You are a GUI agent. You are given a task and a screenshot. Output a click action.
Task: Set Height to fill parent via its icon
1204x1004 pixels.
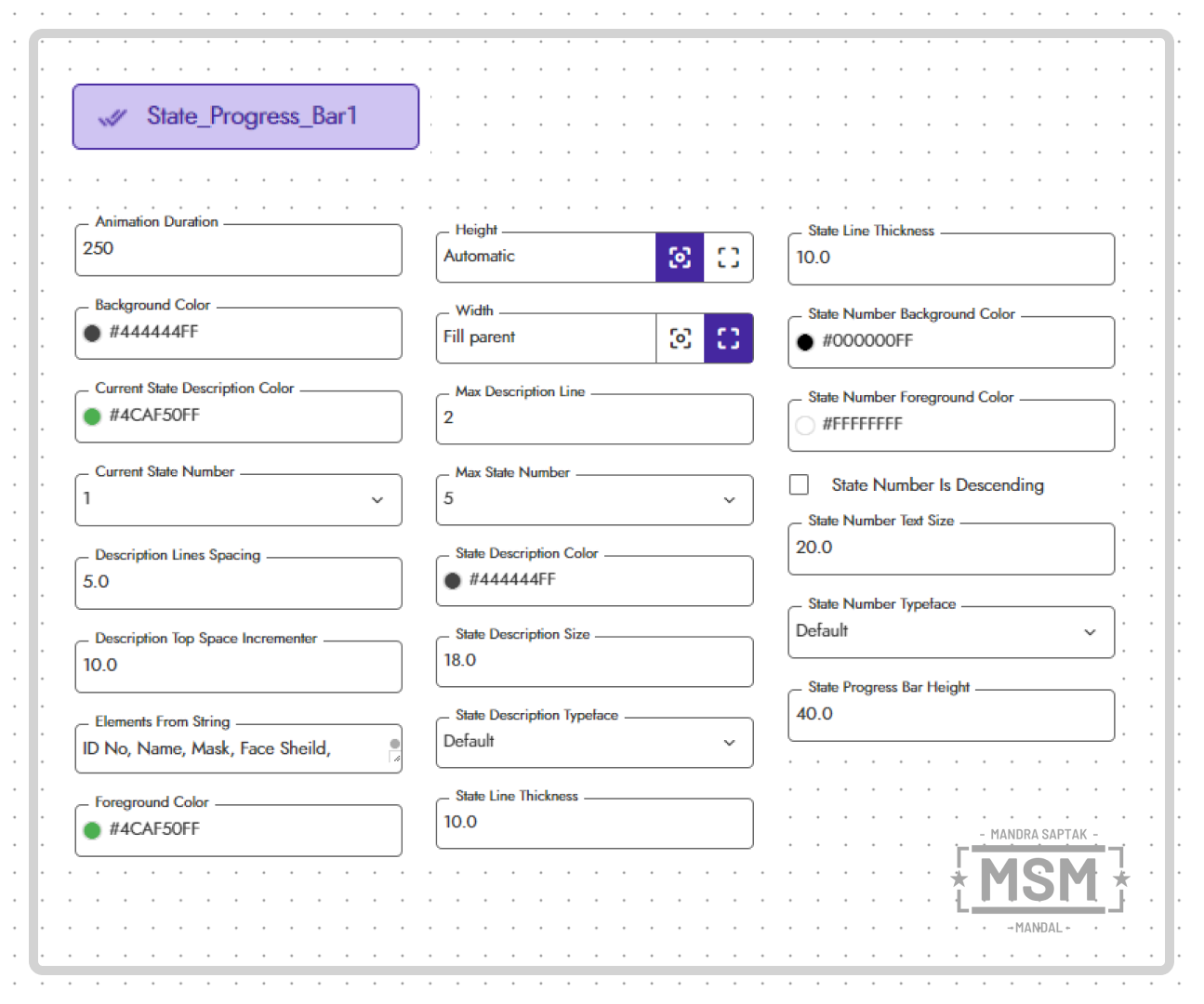pos(729,258)
